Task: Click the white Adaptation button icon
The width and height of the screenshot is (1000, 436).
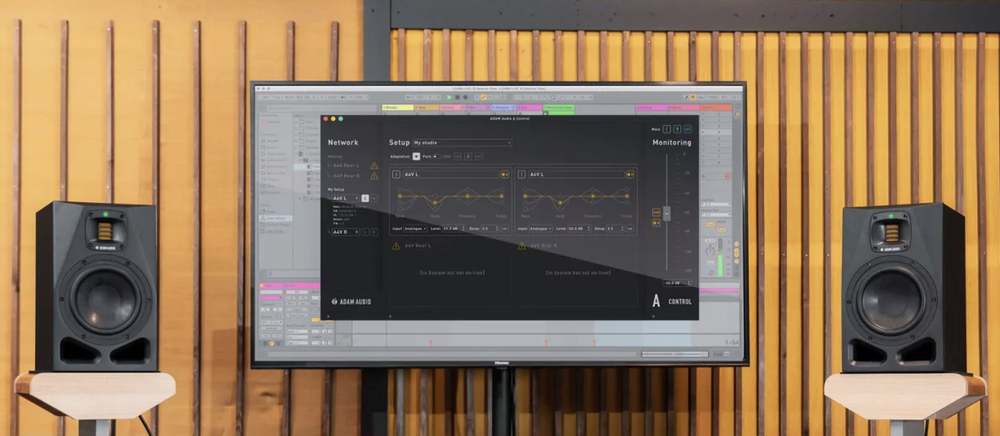Action: (416, 156)
